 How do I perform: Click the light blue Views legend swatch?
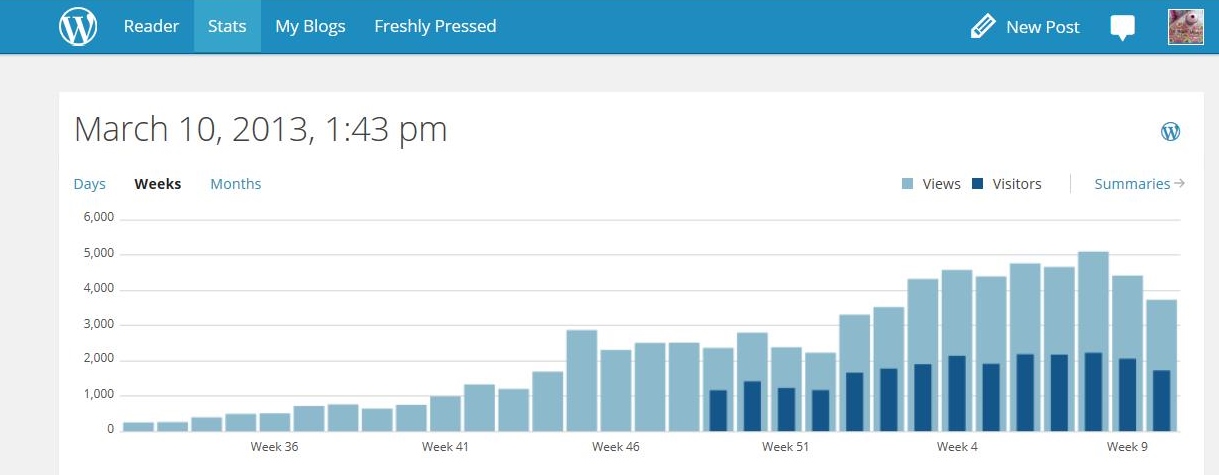908,184
